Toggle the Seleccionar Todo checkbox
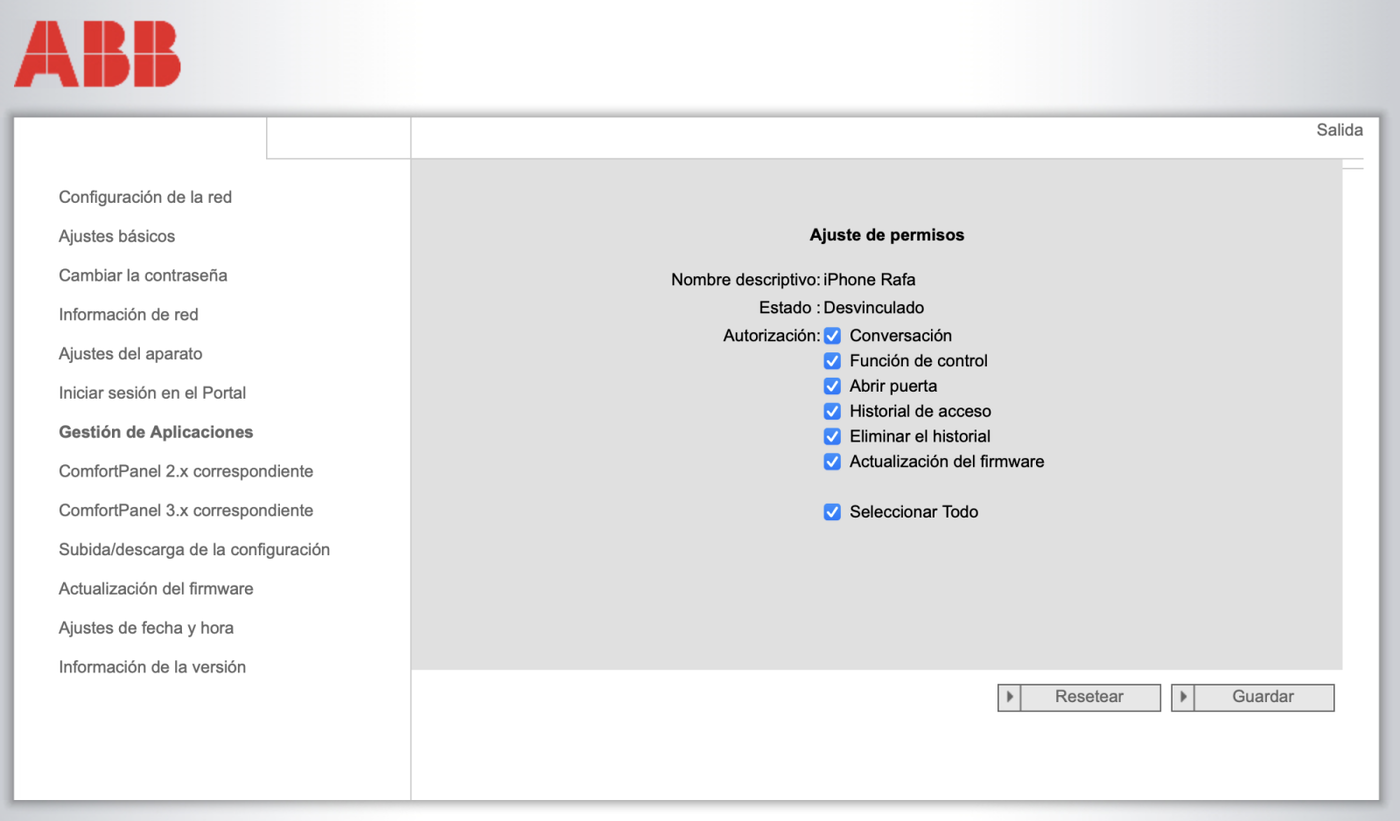 832,512
